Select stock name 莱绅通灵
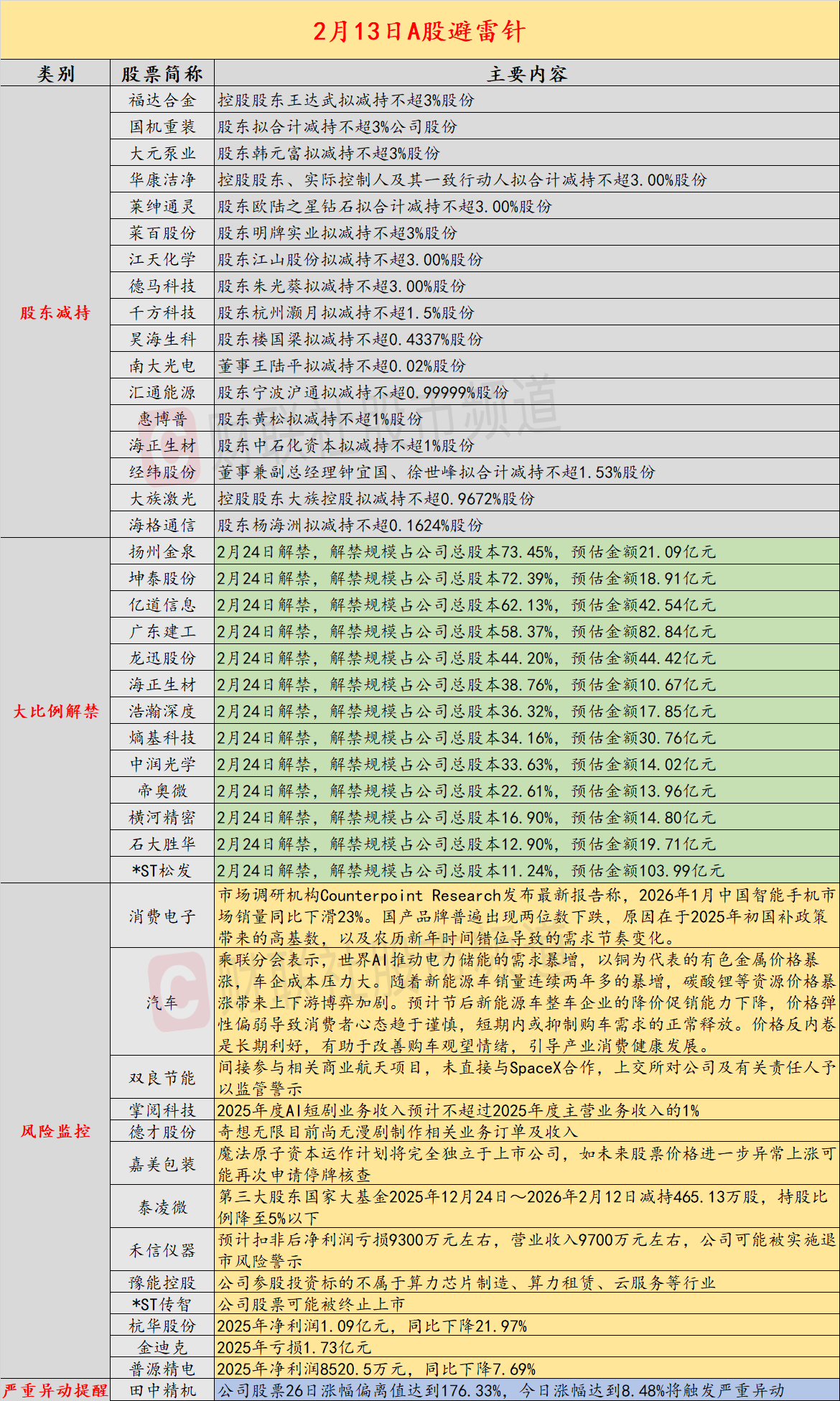The height and width of the screenshot is (1401, 840). (x=162, y=207)
